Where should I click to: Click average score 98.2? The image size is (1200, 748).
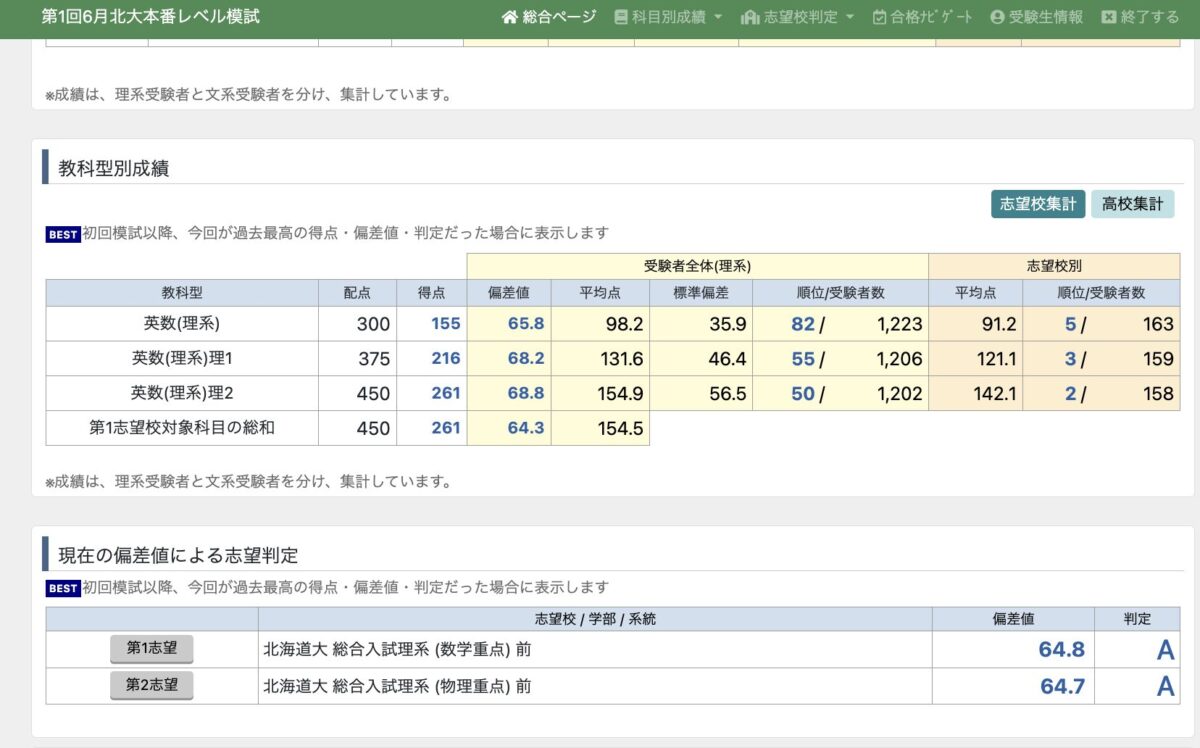624,324
